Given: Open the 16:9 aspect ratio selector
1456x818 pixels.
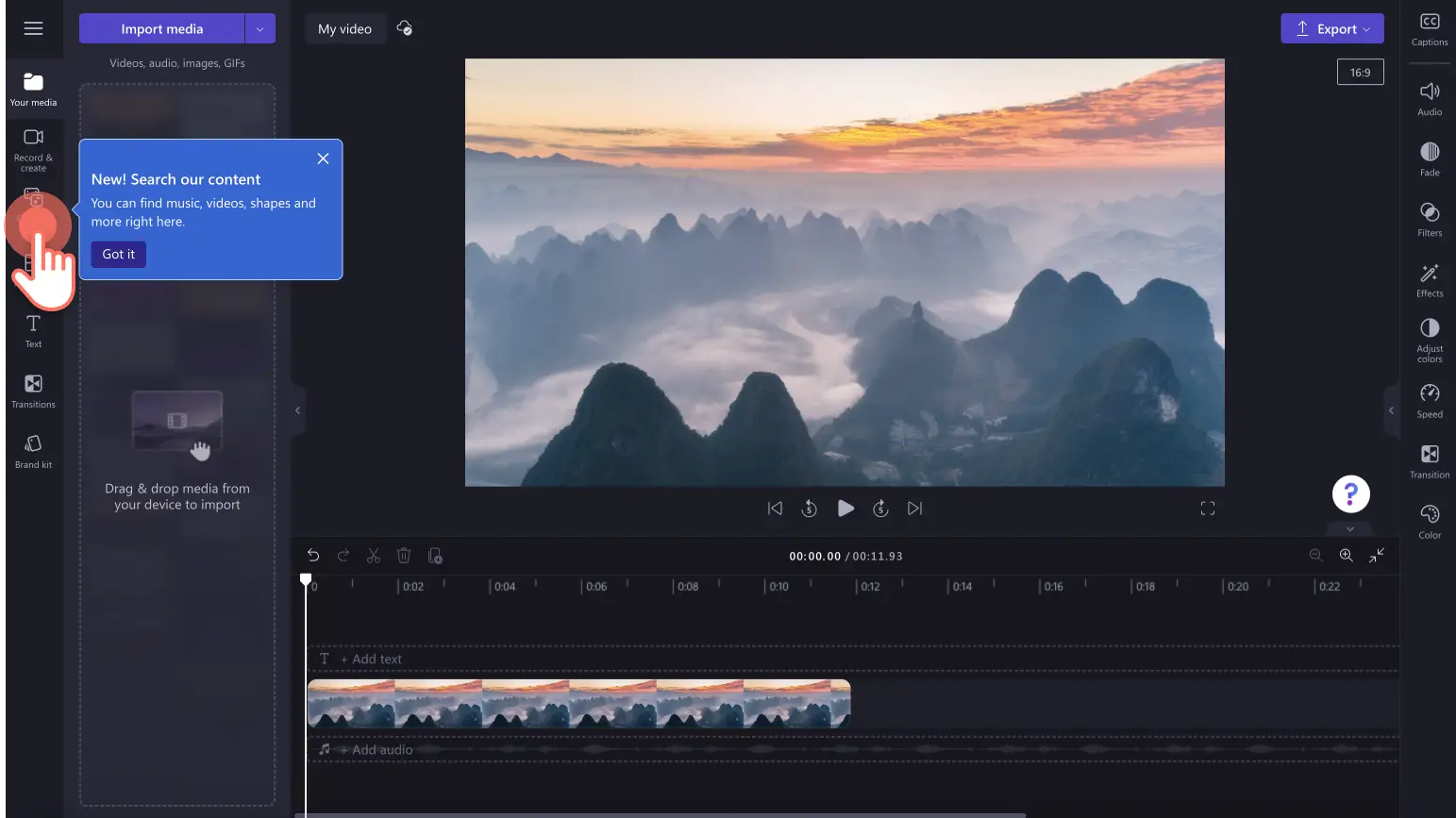Looking at the screenshot, I should pyautogui.click(x=1360, y=72).
